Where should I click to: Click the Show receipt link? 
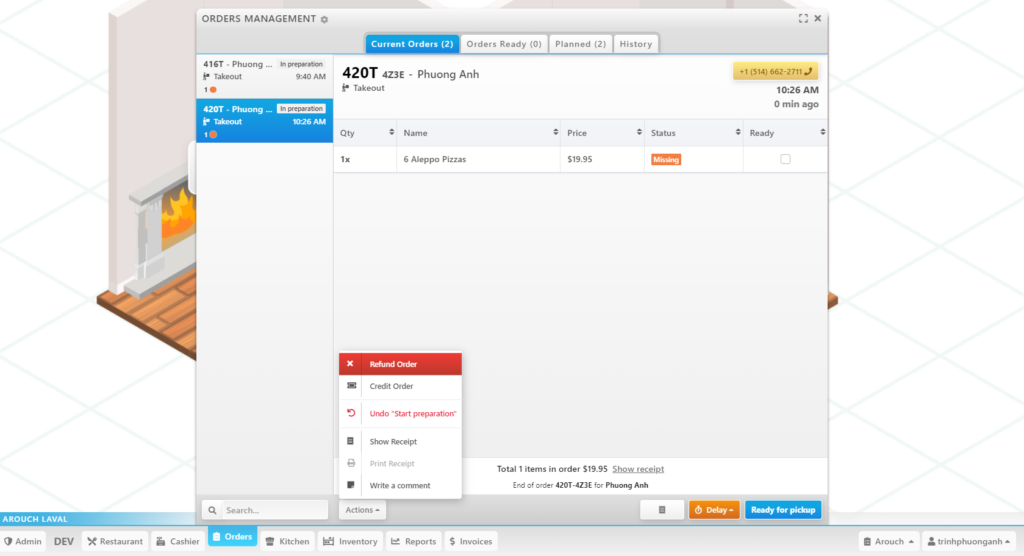point(638,469)
